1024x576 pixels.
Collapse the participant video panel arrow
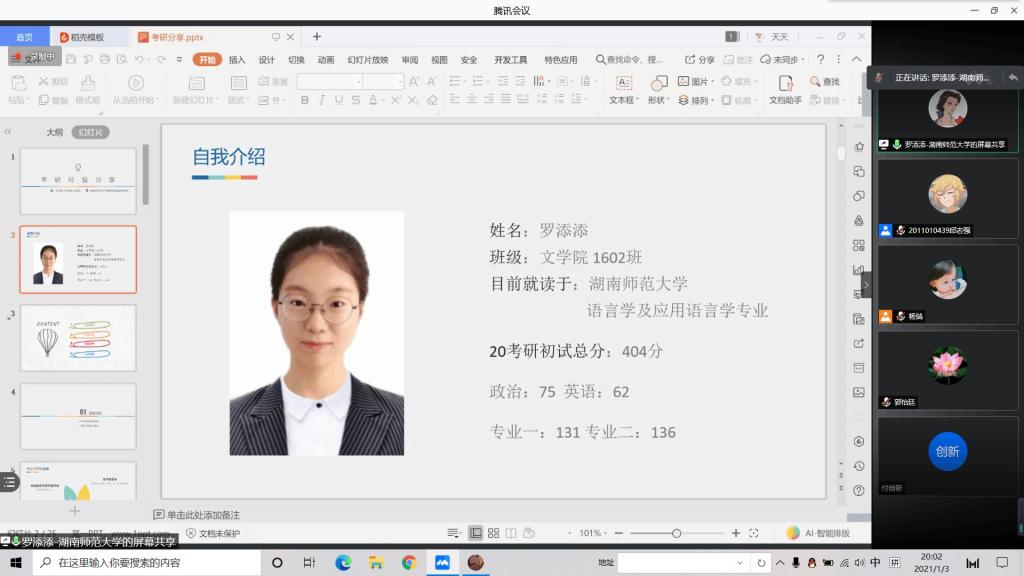click(866, 285)
